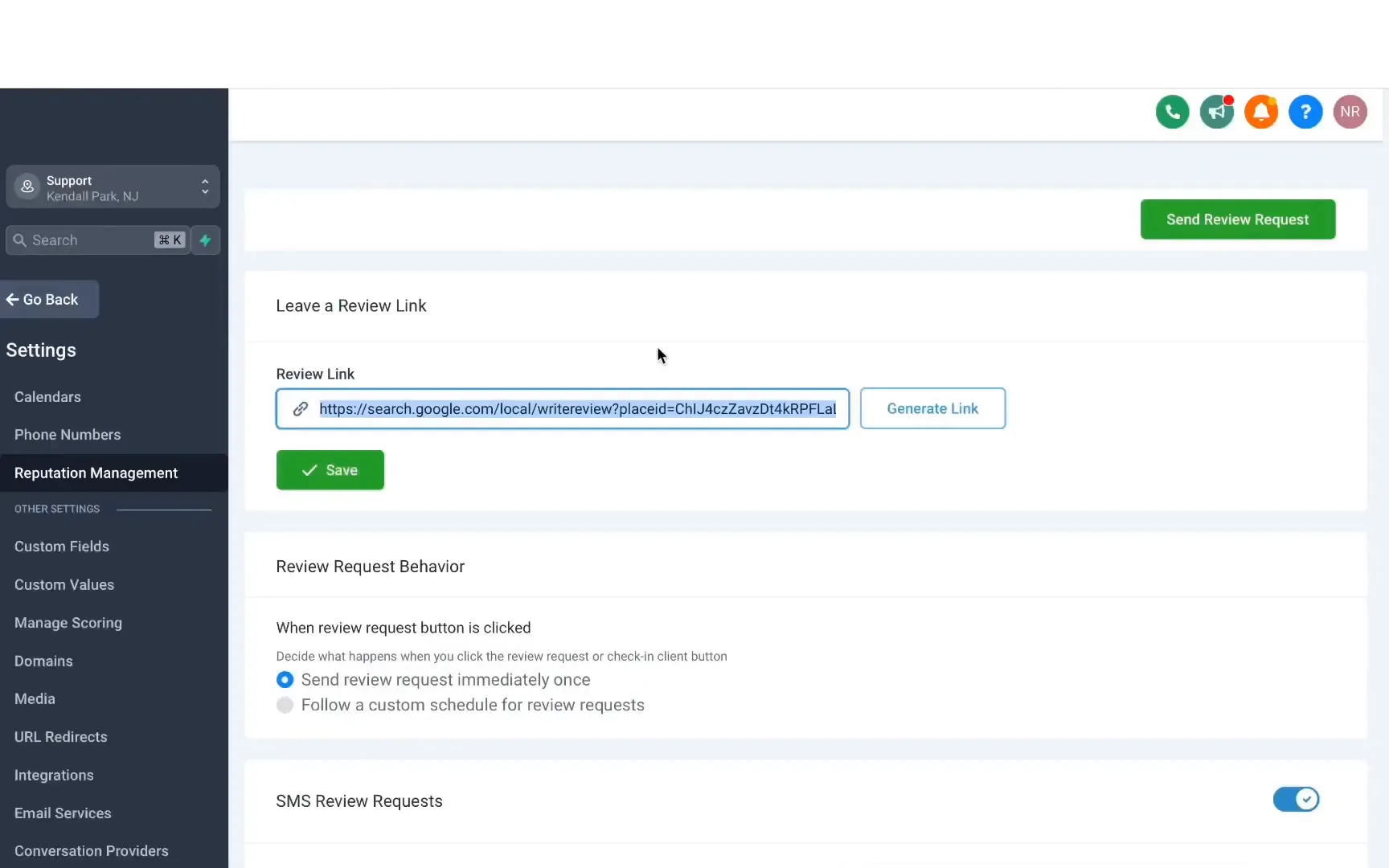The image size is (1389, 868).
Task: Save the review link
Action: point(330,470)
